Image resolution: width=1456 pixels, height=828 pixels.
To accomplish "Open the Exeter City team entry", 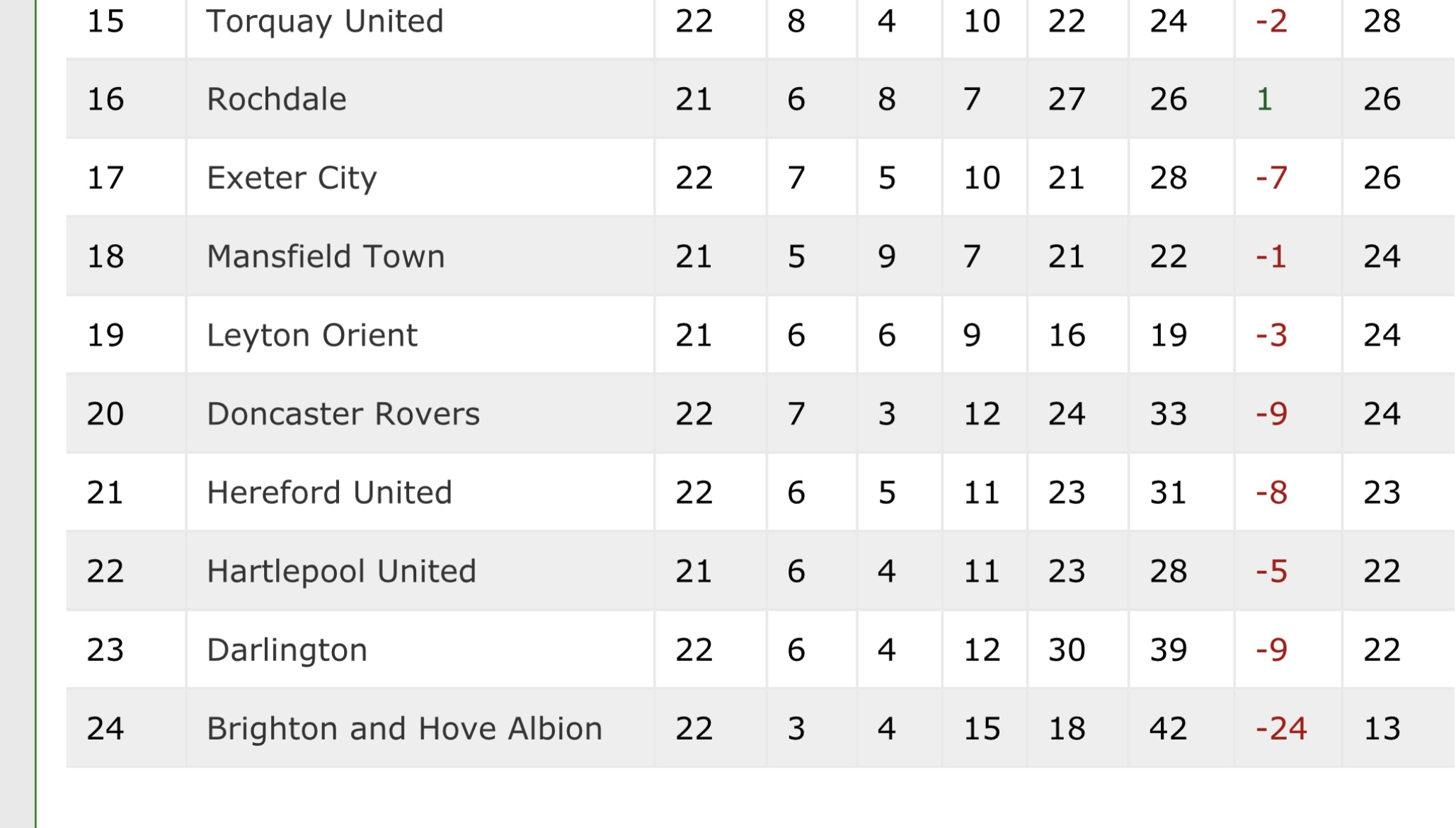I will point(292,178).
